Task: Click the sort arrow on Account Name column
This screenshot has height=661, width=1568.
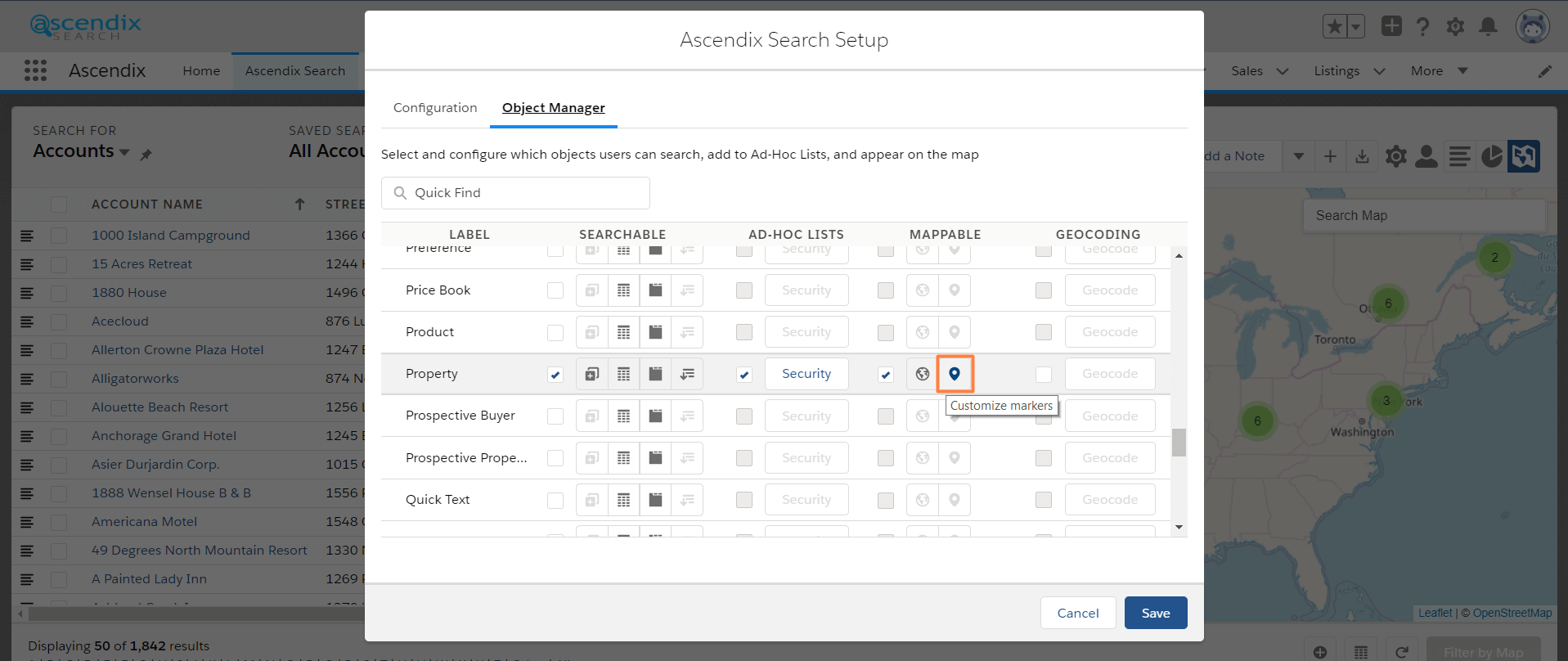Action: [x=299, y=205]
